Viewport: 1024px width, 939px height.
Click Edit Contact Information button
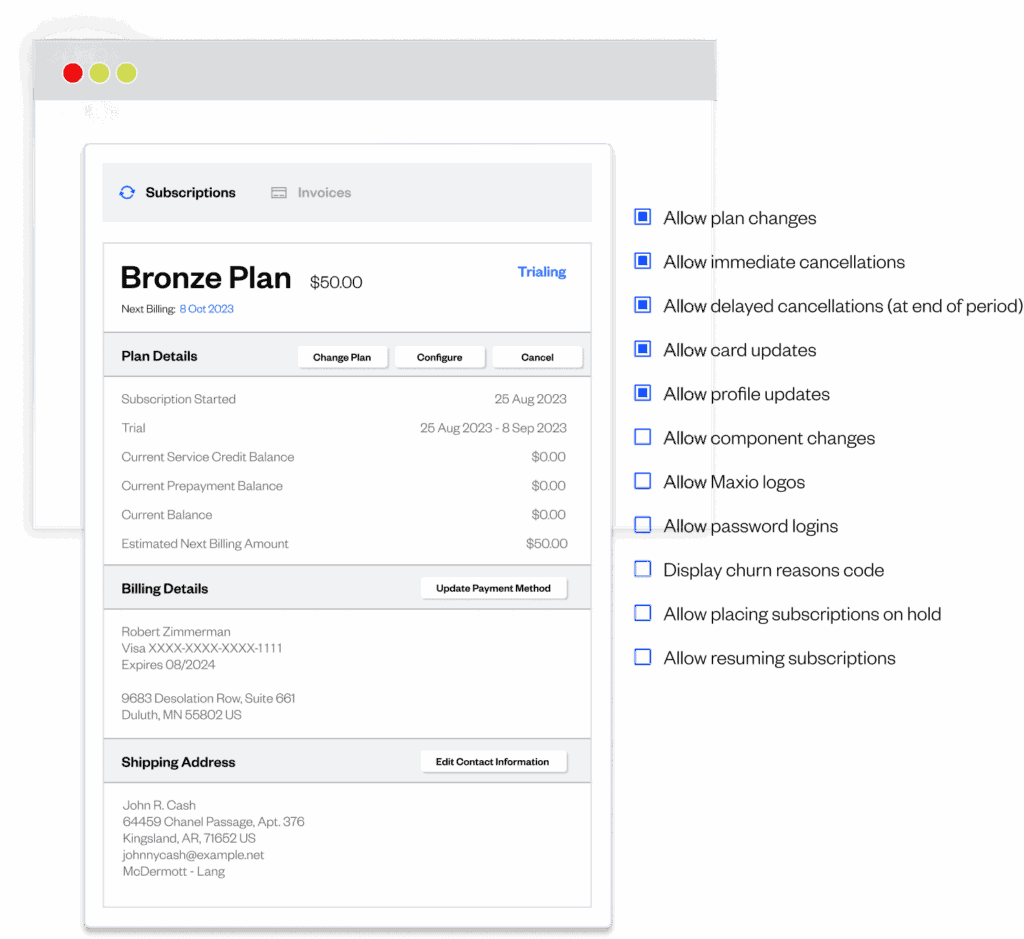pyautogui.click(x=493, y=762)
